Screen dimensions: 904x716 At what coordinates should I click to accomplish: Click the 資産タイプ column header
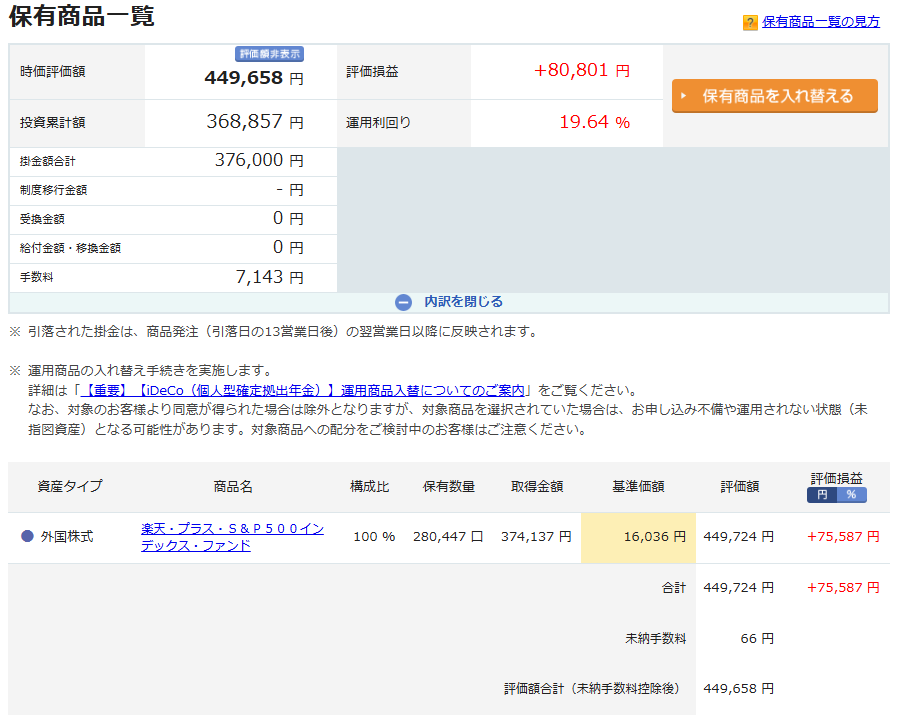(x=70, y=487)
